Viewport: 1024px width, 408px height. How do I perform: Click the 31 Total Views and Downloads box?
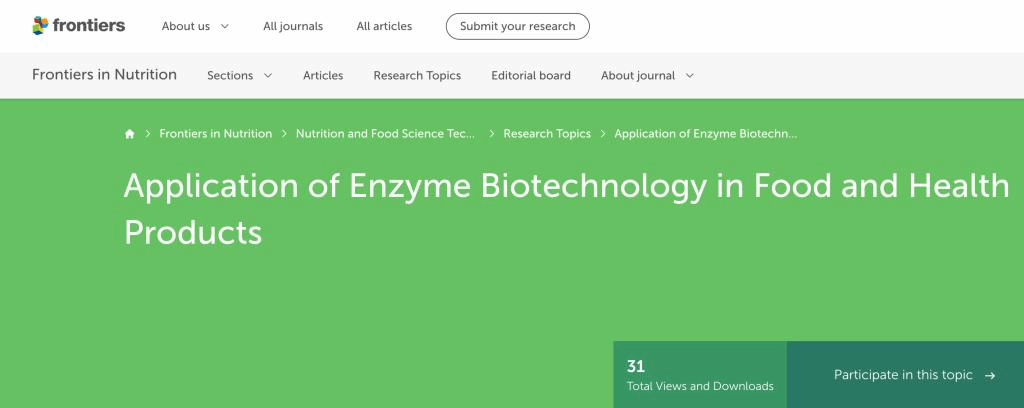pyautogui.click(x=700, y=375)
